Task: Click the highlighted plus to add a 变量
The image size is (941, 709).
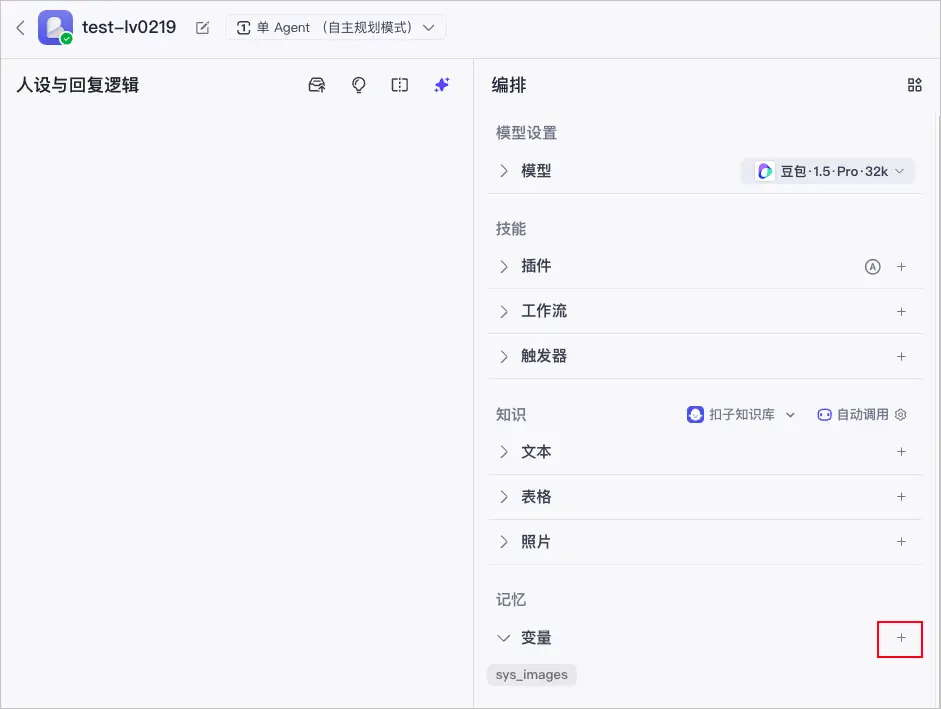Action: pyautogui.click(x=899, y=638)
